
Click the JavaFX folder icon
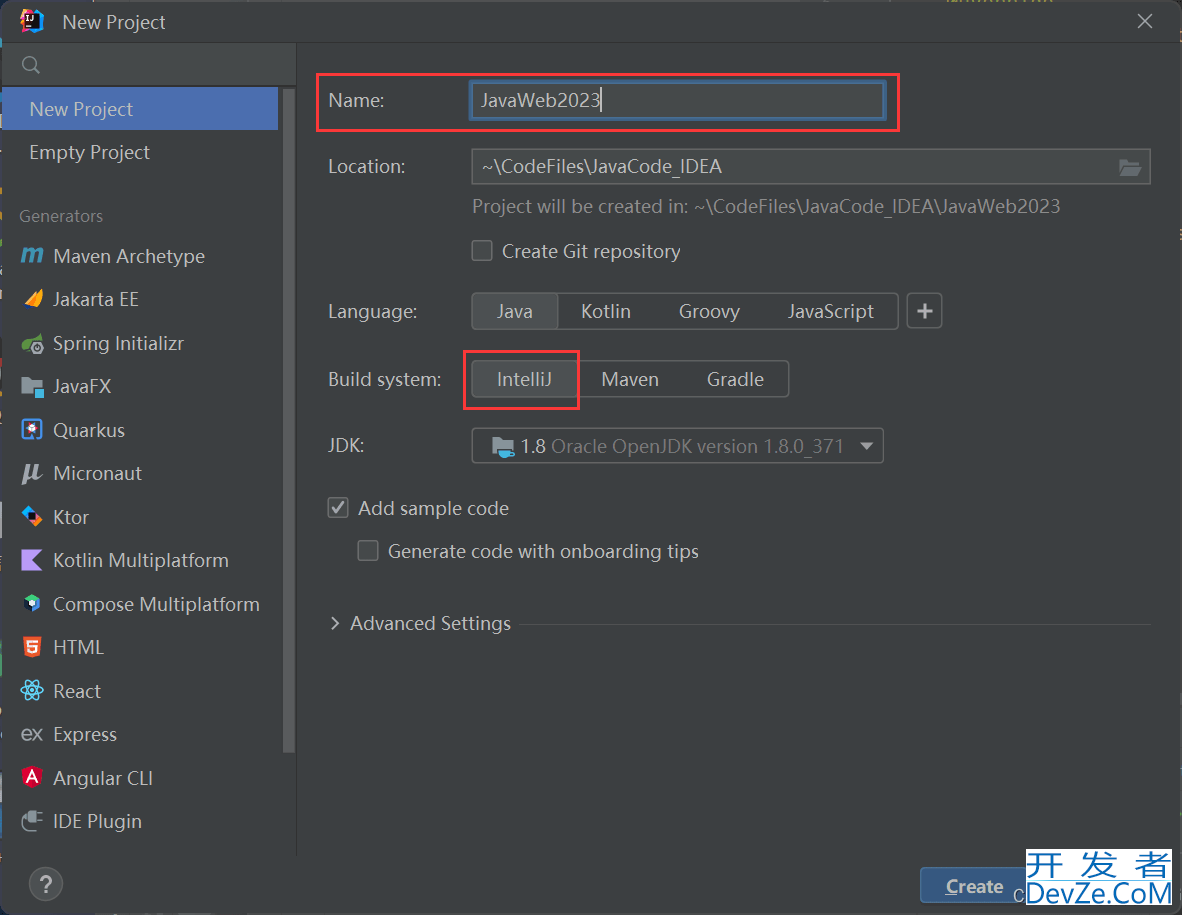(32, 387)
